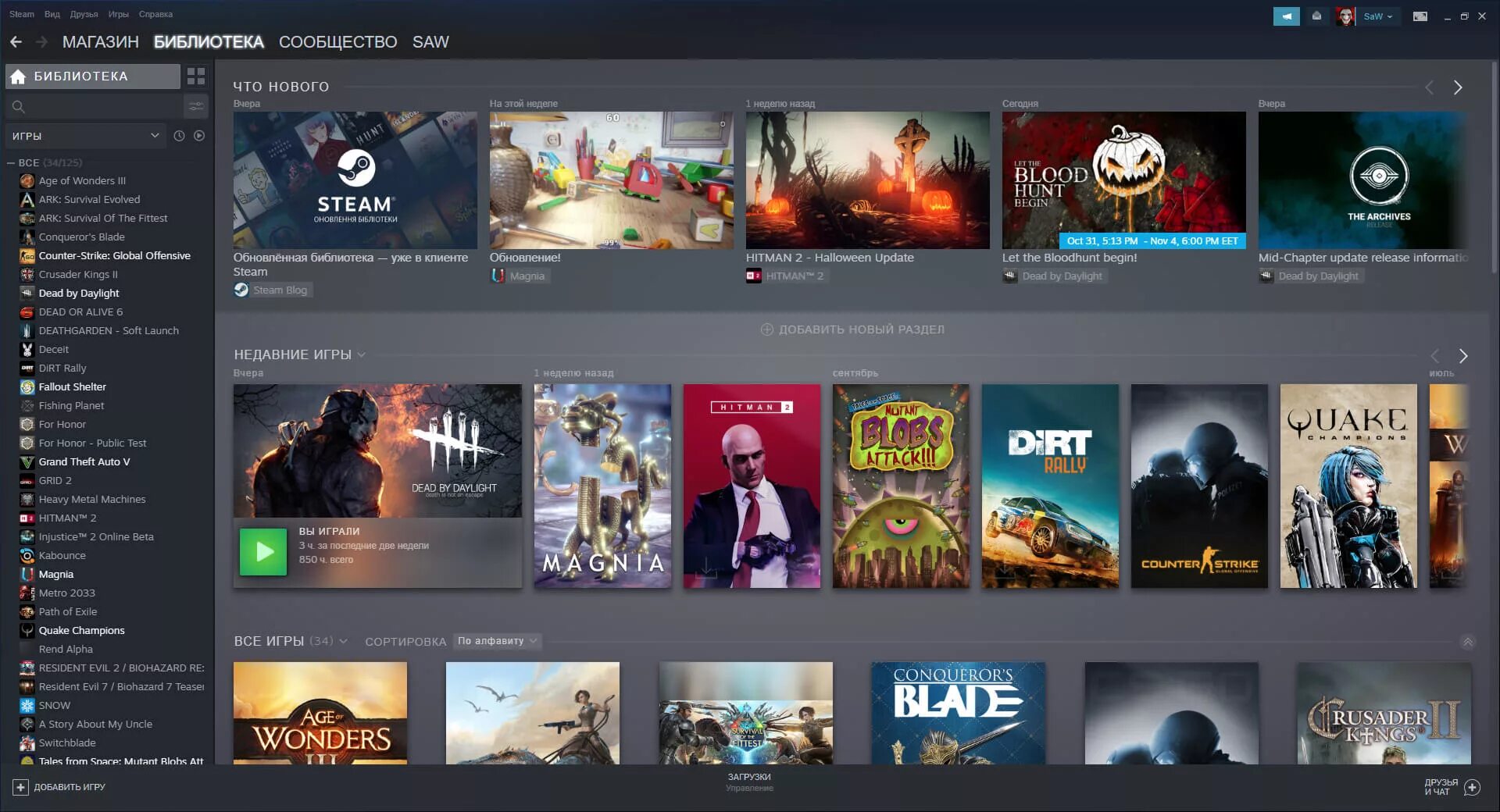The image size is (1500, 812).
Task: Click the forward navigation arrow
Action: 41,42
